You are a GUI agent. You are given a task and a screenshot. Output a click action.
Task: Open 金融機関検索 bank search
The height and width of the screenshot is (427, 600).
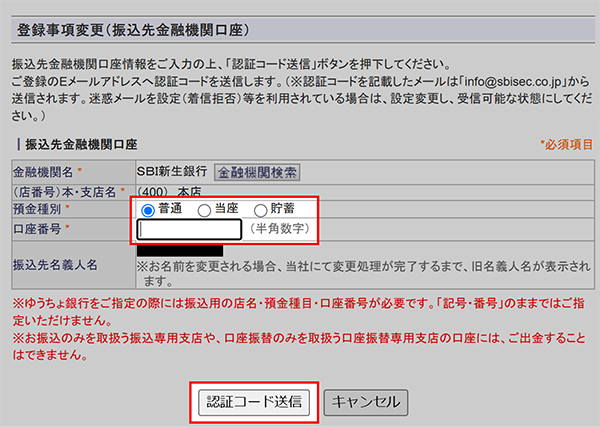click(258, 172)
